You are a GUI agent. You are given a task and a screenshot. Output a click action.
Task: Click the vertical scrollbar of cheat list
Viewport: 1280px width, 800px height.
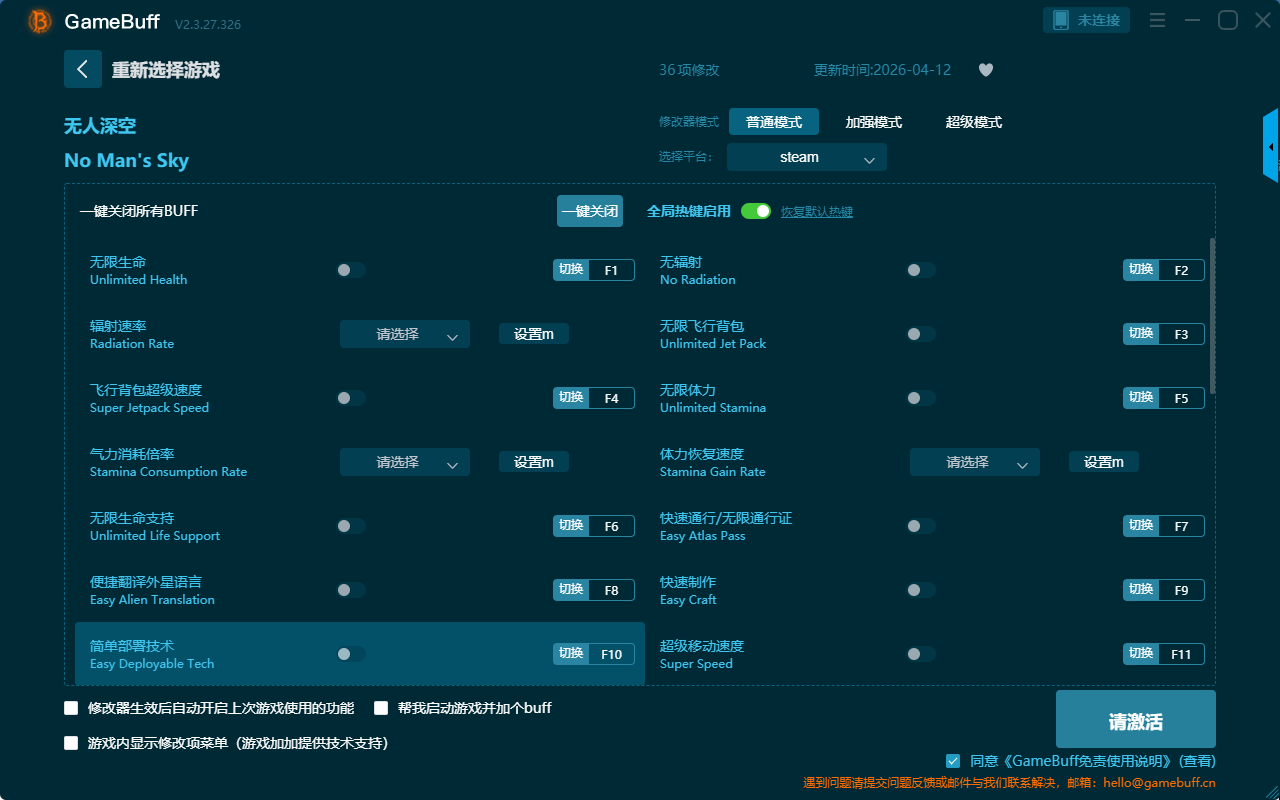[1213, 315]
